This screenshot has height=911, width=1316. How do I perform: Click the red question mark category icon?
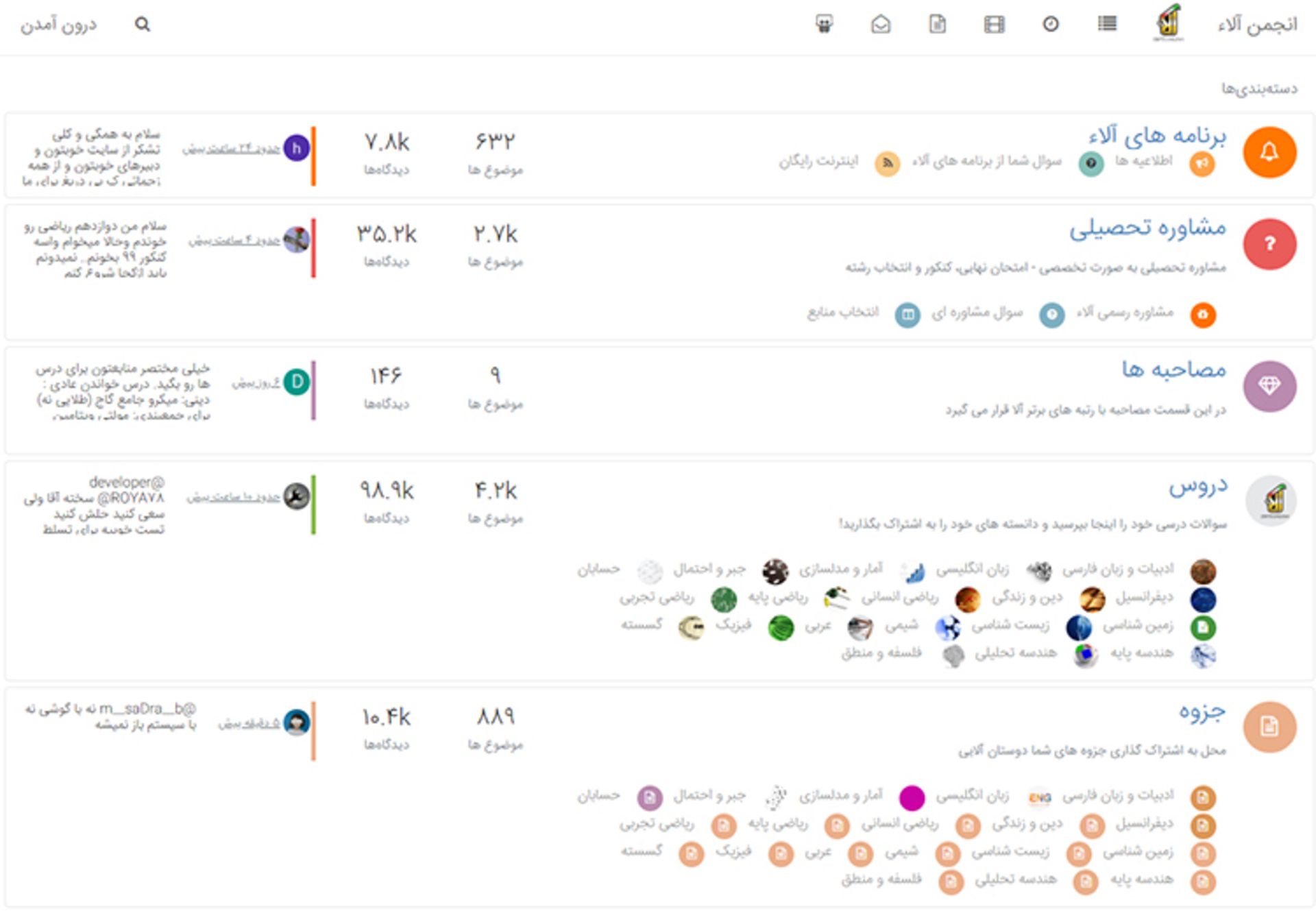(x=1269, y=244)
